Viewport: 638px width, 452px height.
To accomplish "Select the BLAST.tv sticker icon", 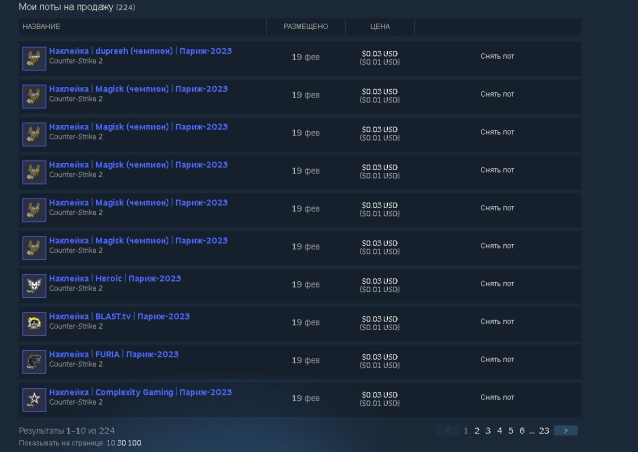I will 34,324.
